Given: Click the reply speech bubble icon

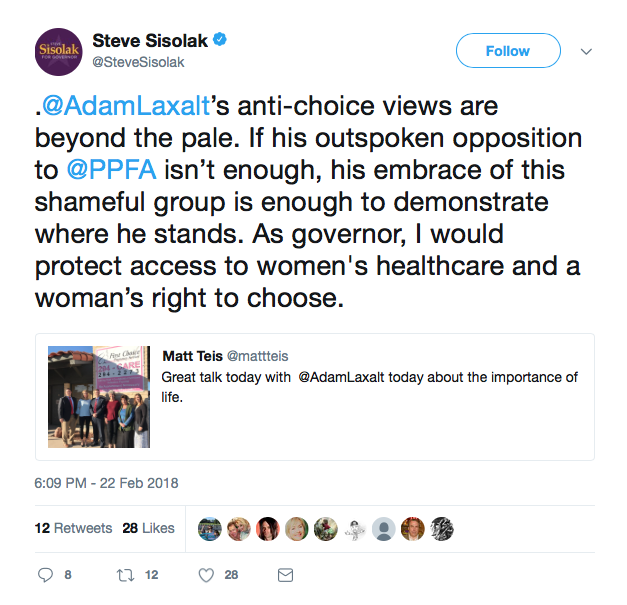Looking at the screenshot, I should 44,575.
